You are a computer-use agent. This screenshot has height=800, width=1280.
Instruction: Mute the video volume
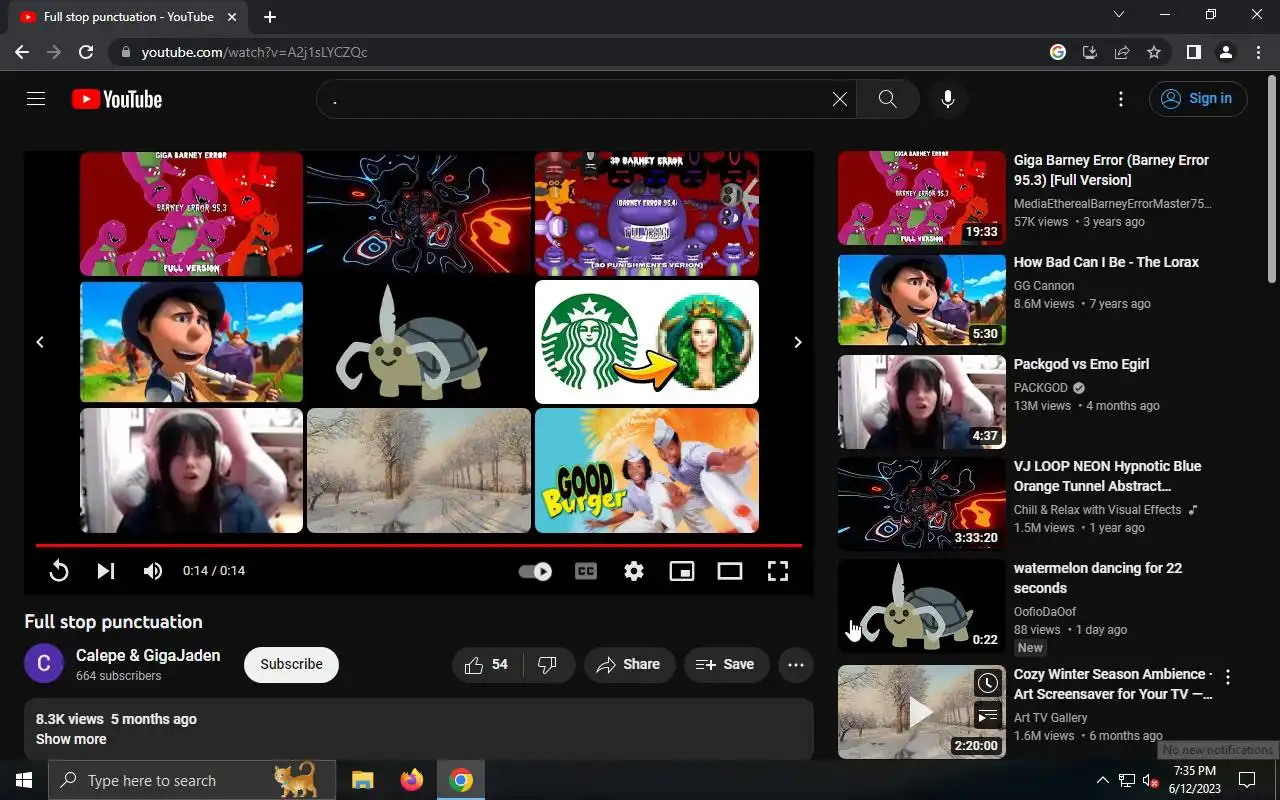pyautogui.click(x=153, y=571)
